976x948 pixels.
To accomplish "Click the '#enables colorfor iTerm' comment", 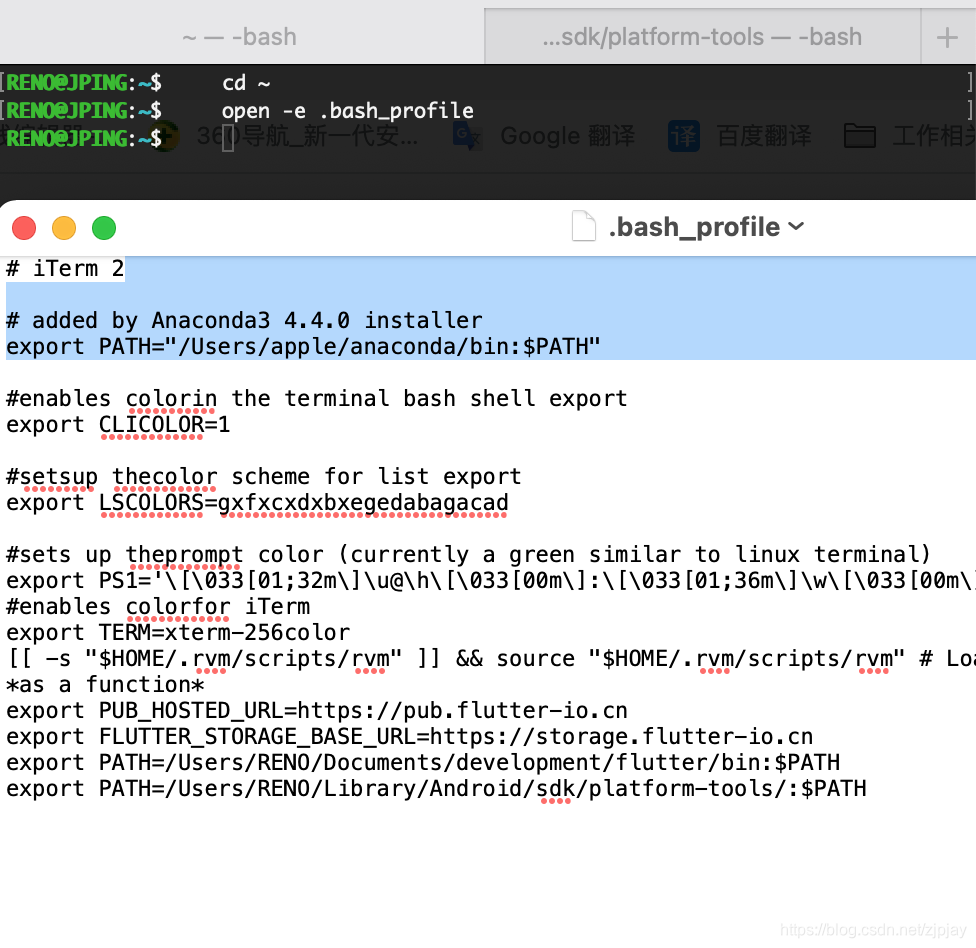I will click(158, 606).
